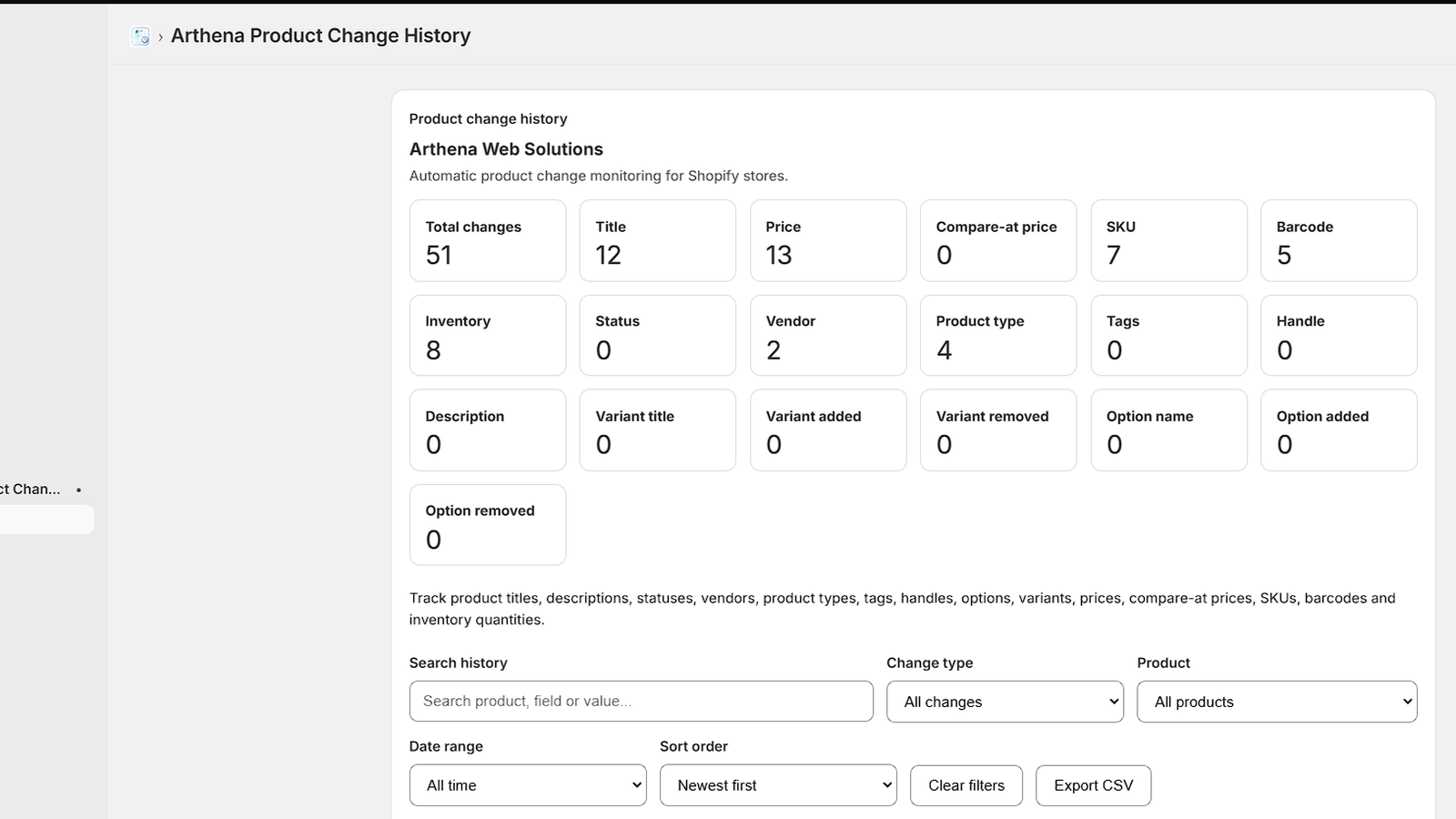Select the Variant added card

828,430
